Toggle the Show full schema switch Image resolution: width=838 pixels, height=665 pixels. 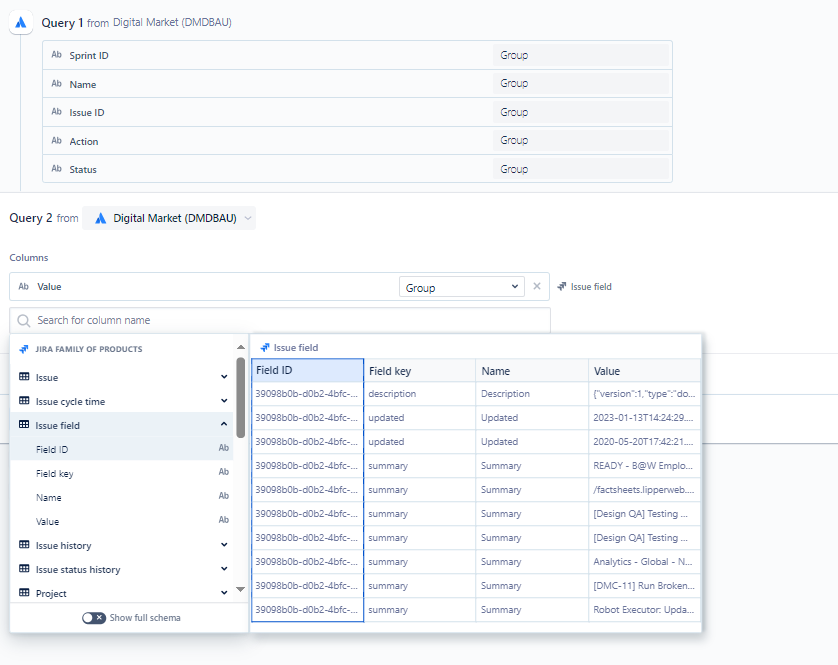click(x=94, y=618)
